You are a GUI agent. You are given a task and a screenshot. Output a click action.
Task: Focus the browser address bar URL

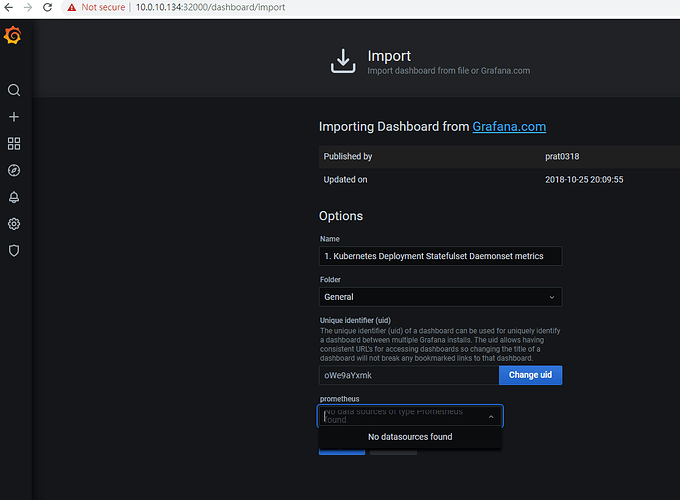[x=210, y=7]
